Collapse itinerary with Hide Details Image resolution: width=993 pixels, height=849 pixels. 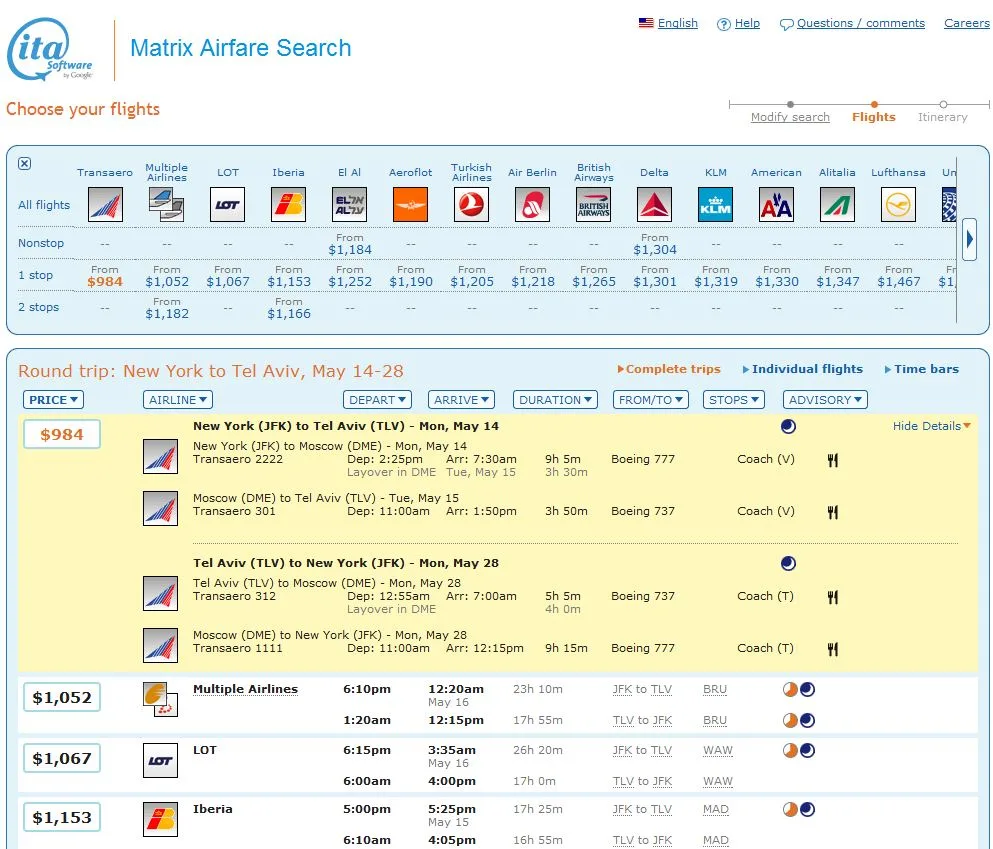932,426
